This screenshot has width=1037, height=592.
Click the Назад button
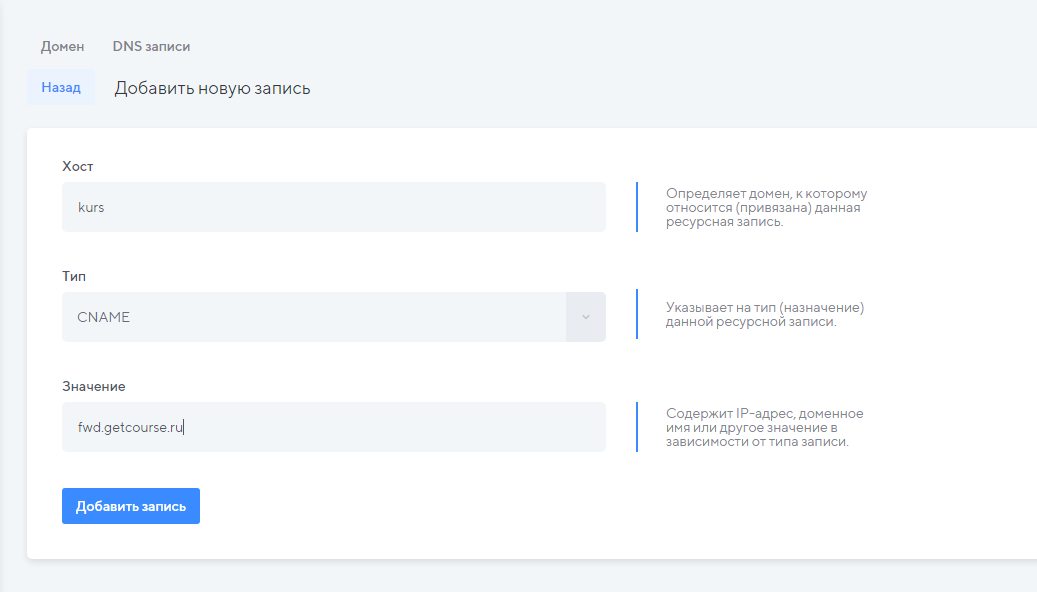61,87
